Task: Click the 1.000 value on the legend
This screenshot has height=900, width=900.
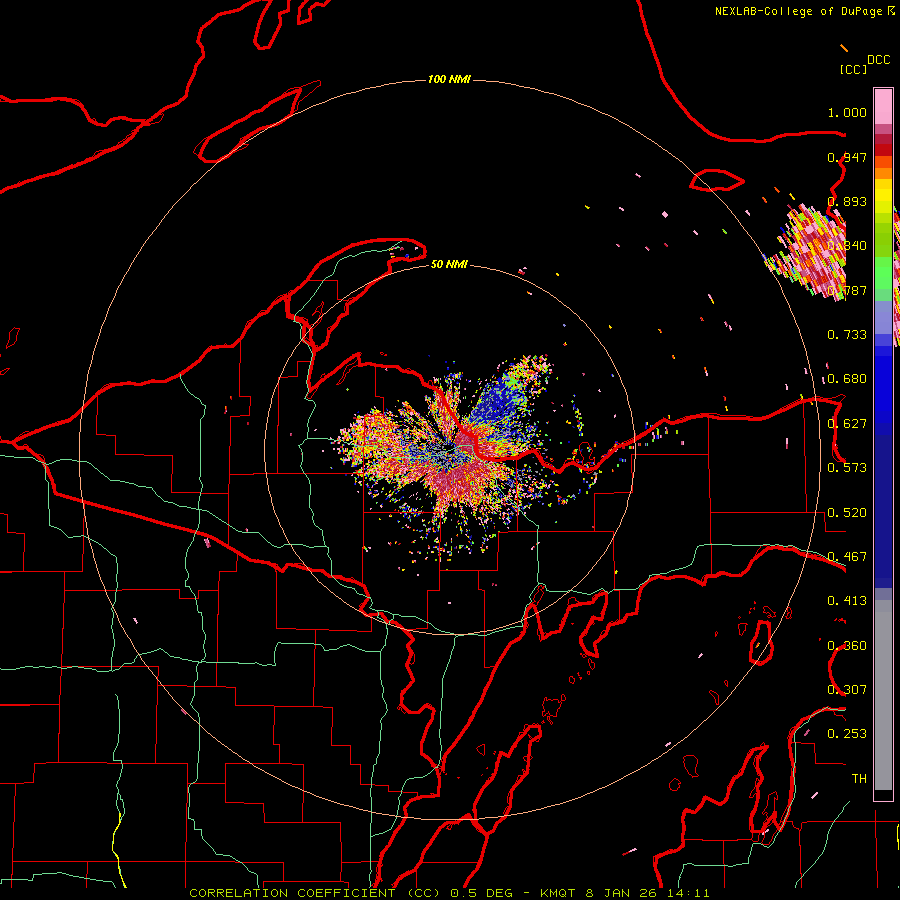Action: point(847,112)
